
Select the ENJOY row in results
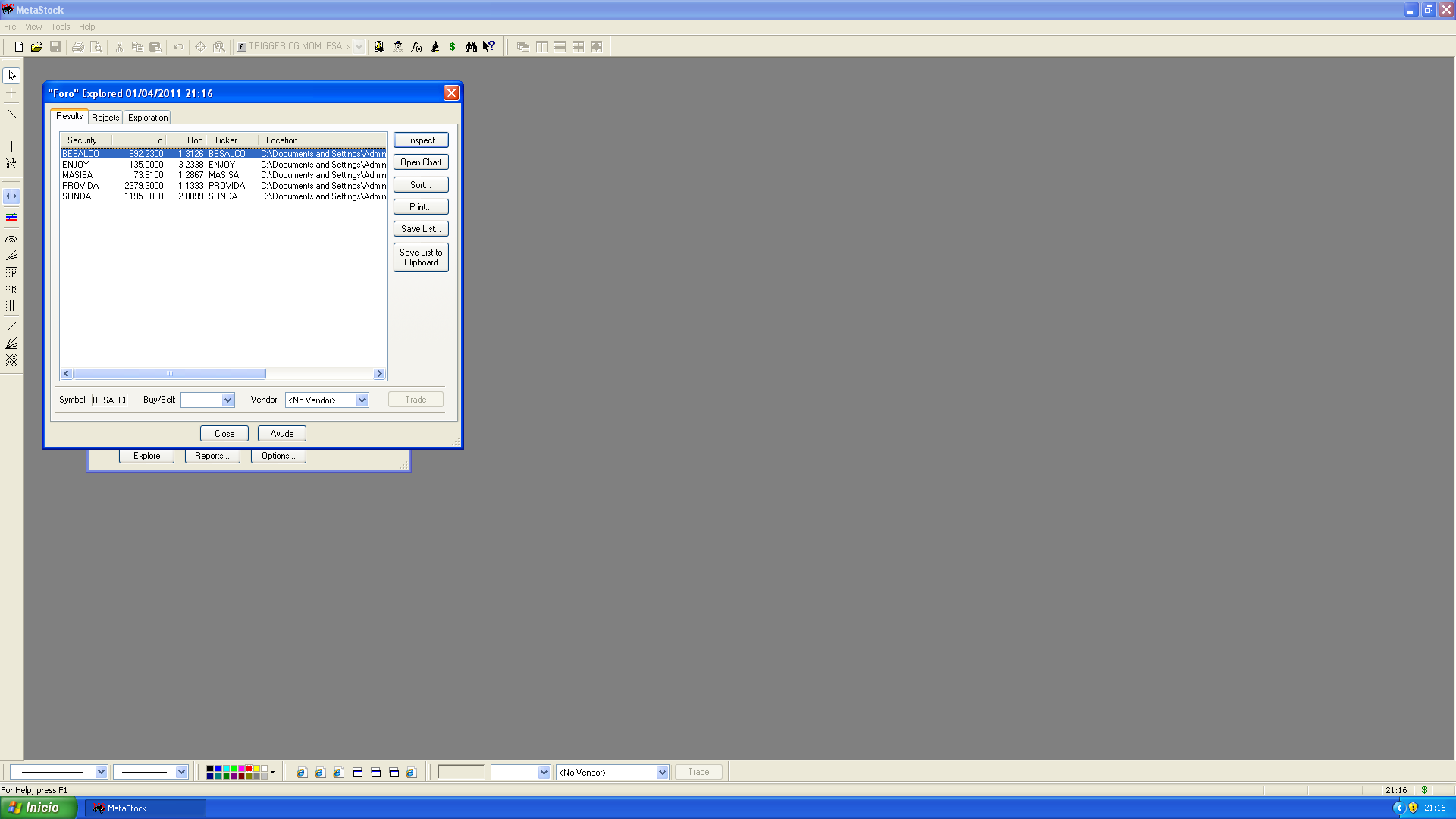[x=224, y=165]
